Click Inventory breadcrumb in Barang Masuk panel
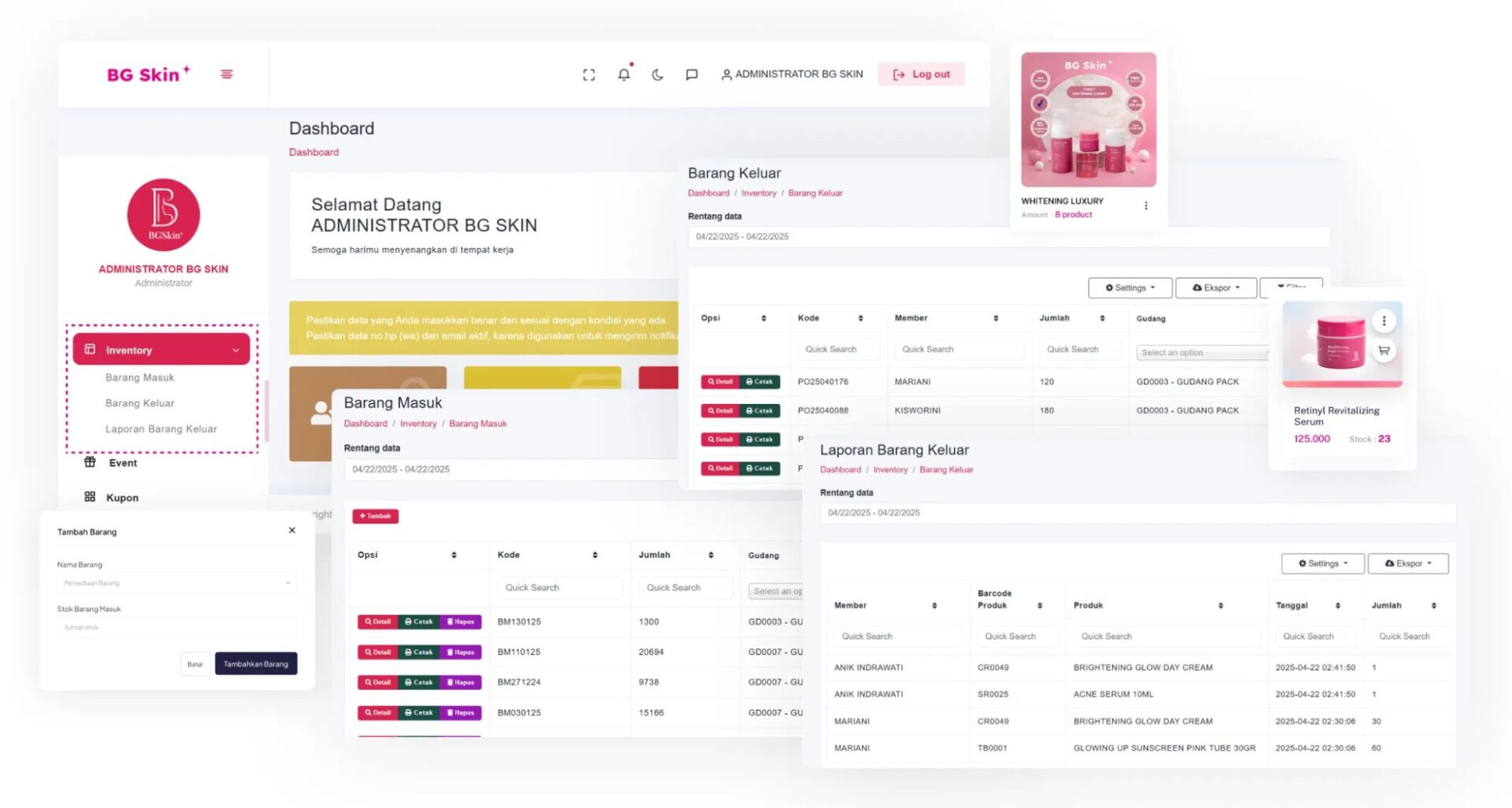Screen dimensions: 1512x808 pos(418,424)
